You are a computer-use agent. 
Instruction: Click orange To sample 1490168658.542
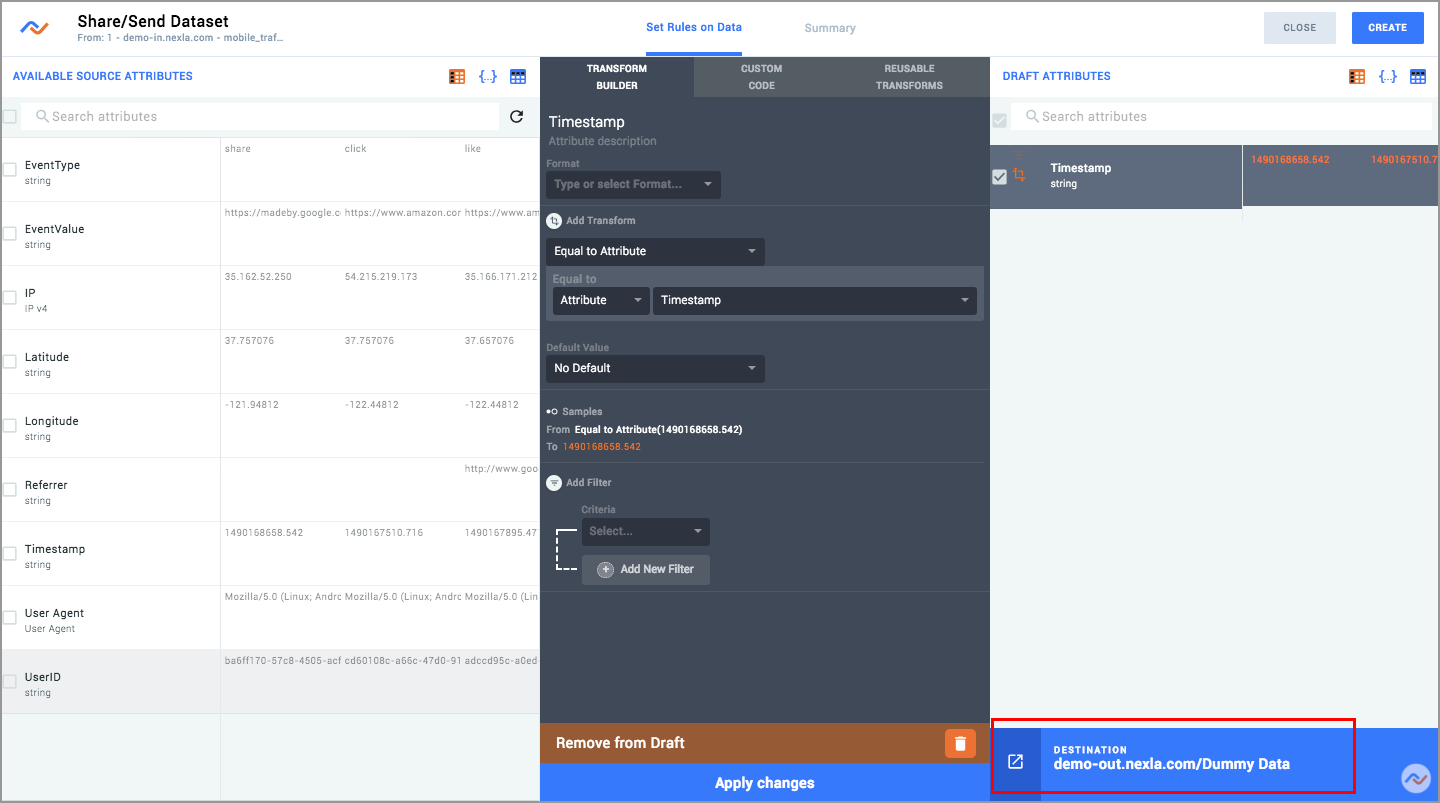602,446
